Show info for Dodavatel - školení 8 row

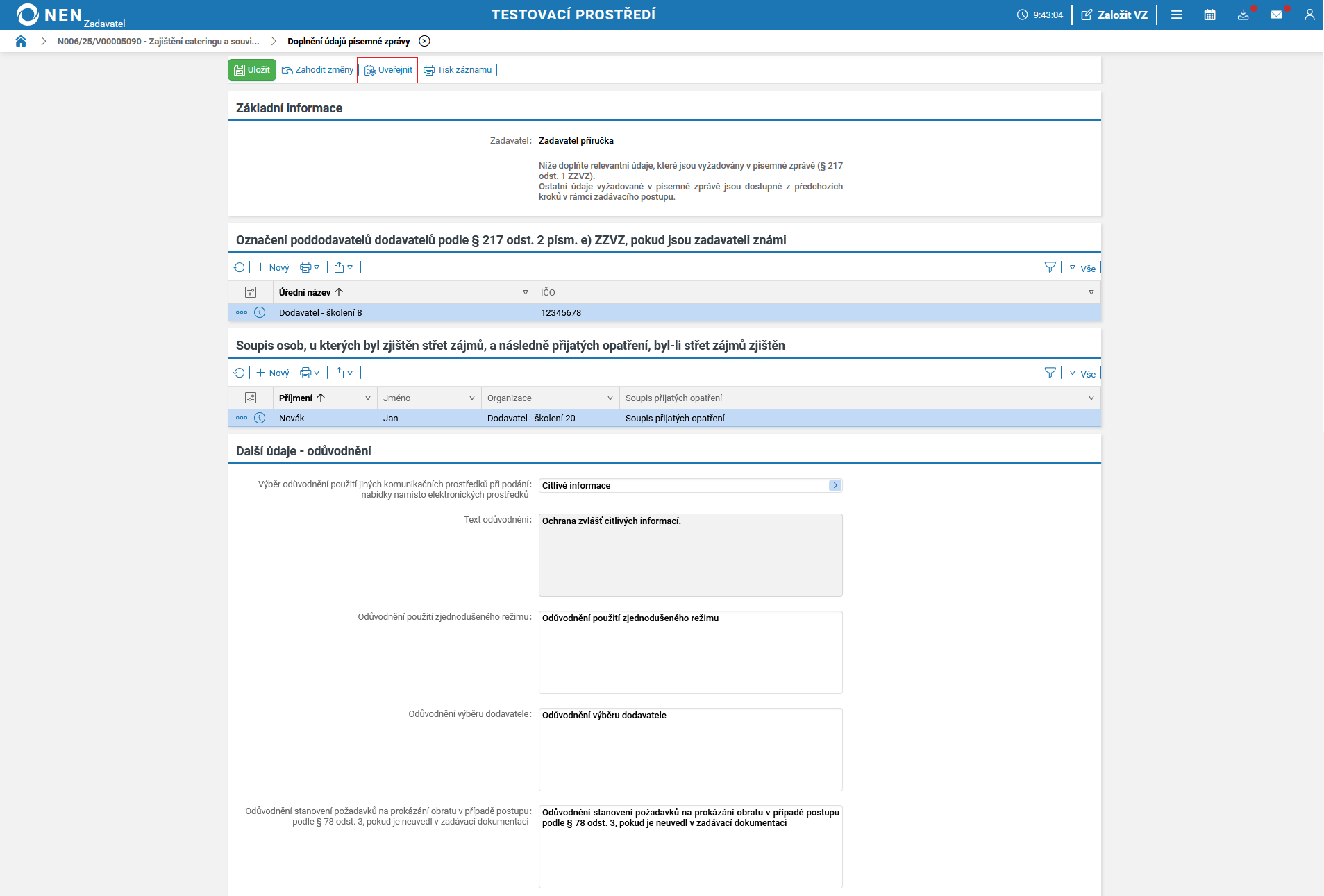coord(260,312)
